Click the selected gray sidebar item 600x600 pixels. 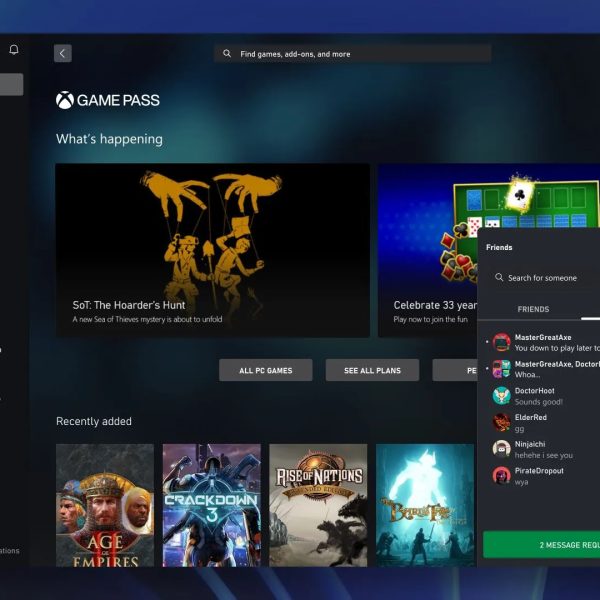pos(11,84)
